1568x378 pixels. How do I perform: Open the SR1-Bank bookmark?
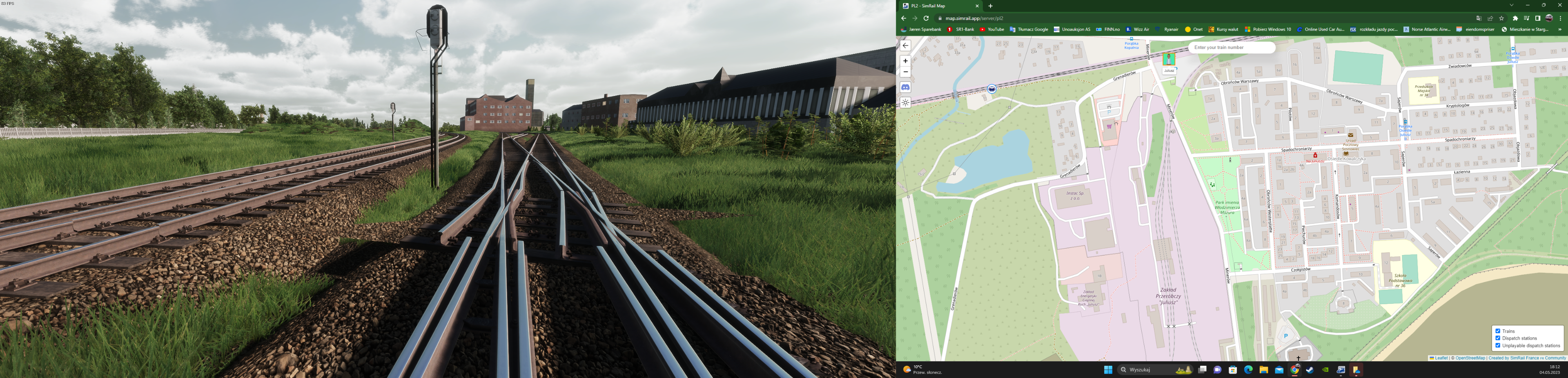960,29
